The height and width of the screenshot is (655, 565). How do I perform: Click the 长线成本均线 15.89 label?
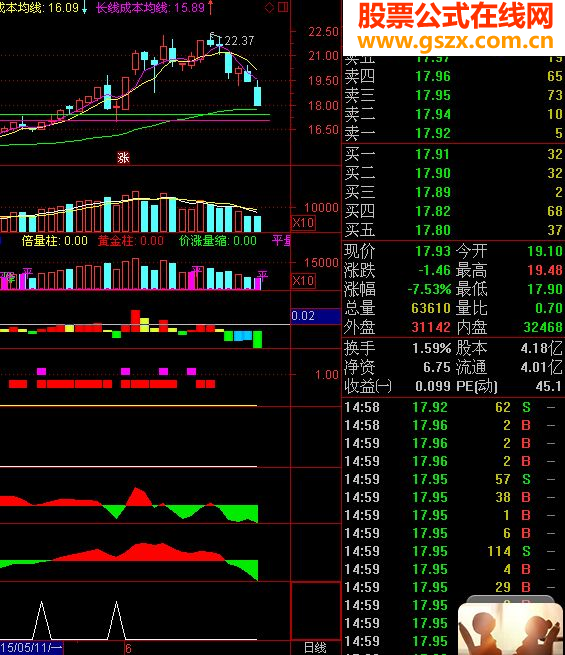click(150, 8)
